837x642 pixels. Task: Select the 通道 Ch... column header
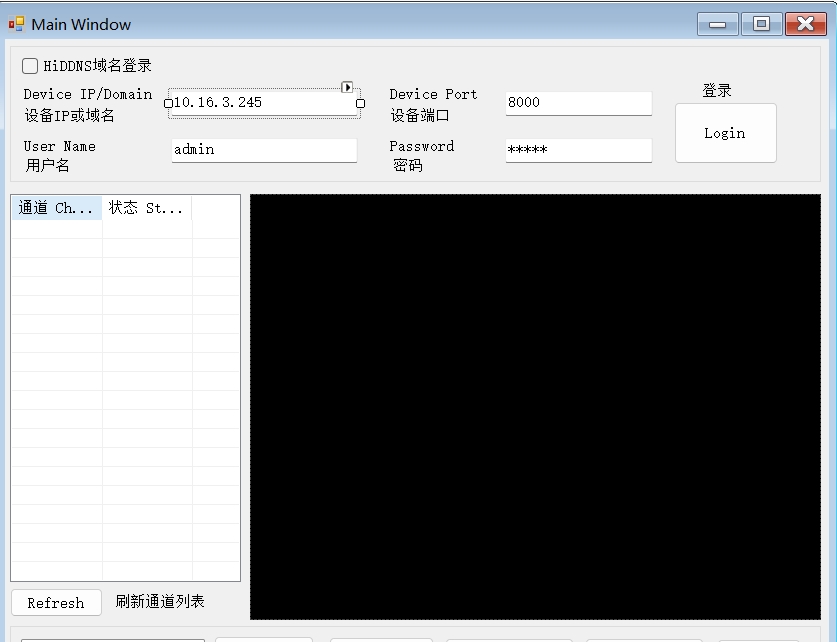coord(57,208)
